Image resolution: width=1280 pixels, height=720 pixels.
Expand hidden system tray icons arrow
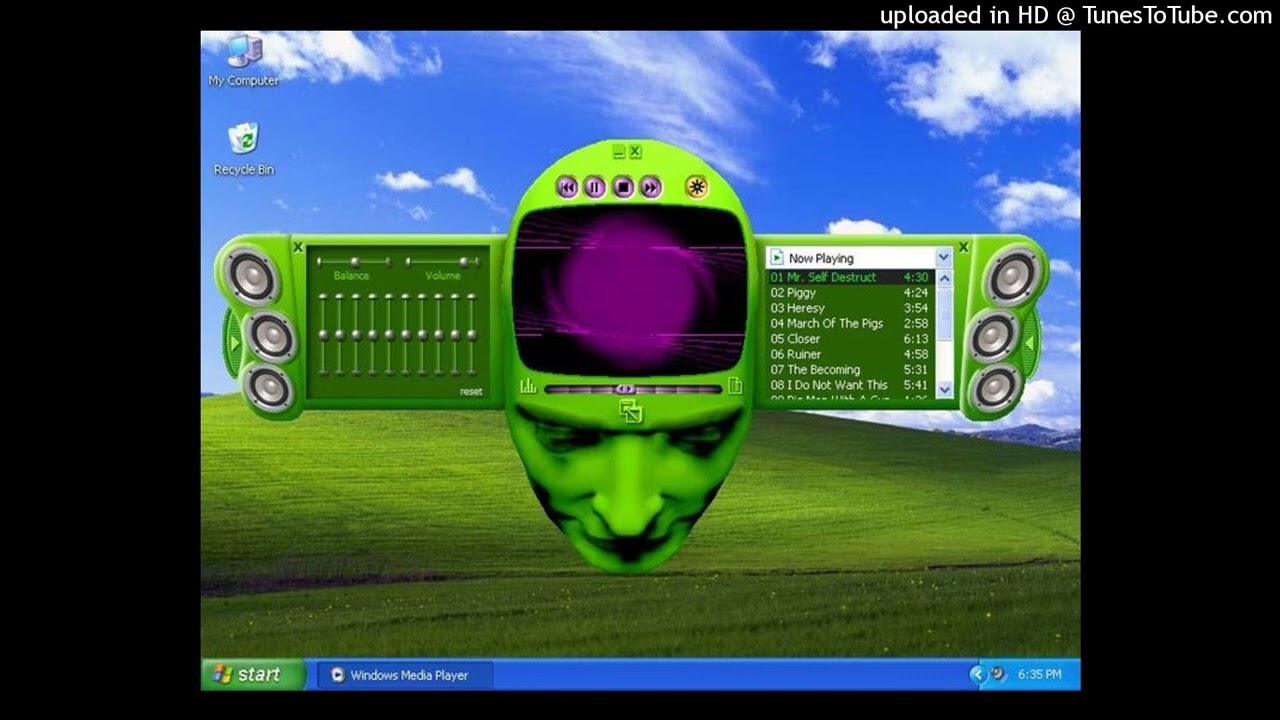(977, 674)
